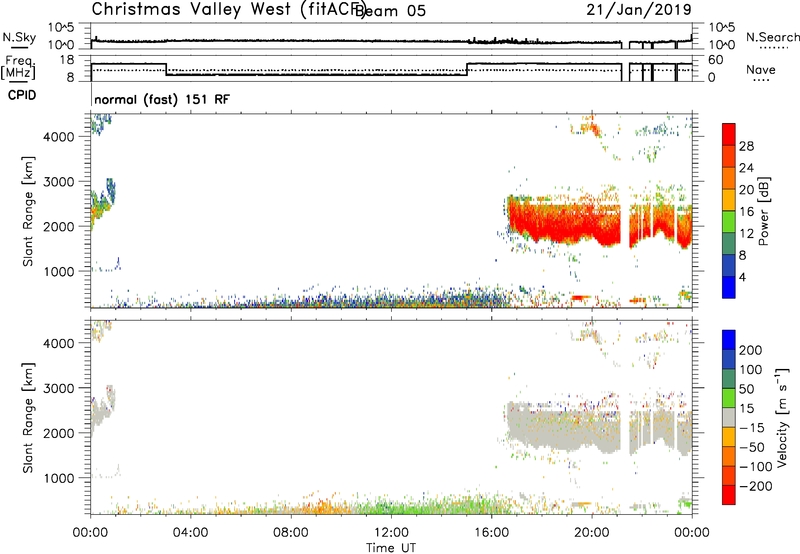Click the 'Slant Range [km]' label of velocity panel
800x554 pixels.
coord(28,417)
